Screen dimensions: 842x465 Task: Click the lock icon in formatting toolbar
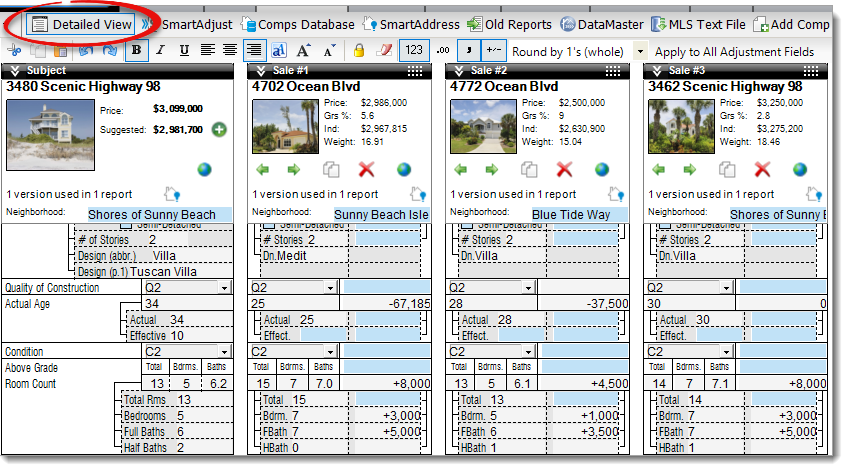[x=359, y=50]
